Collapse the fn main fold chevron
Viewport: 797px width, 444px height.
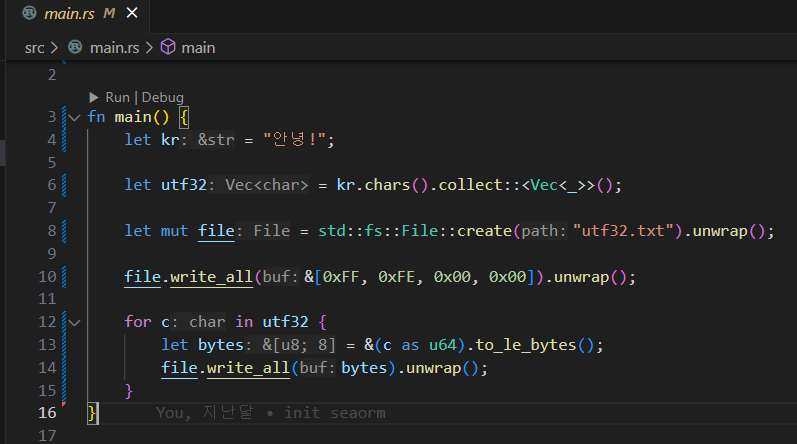point(74,117)
